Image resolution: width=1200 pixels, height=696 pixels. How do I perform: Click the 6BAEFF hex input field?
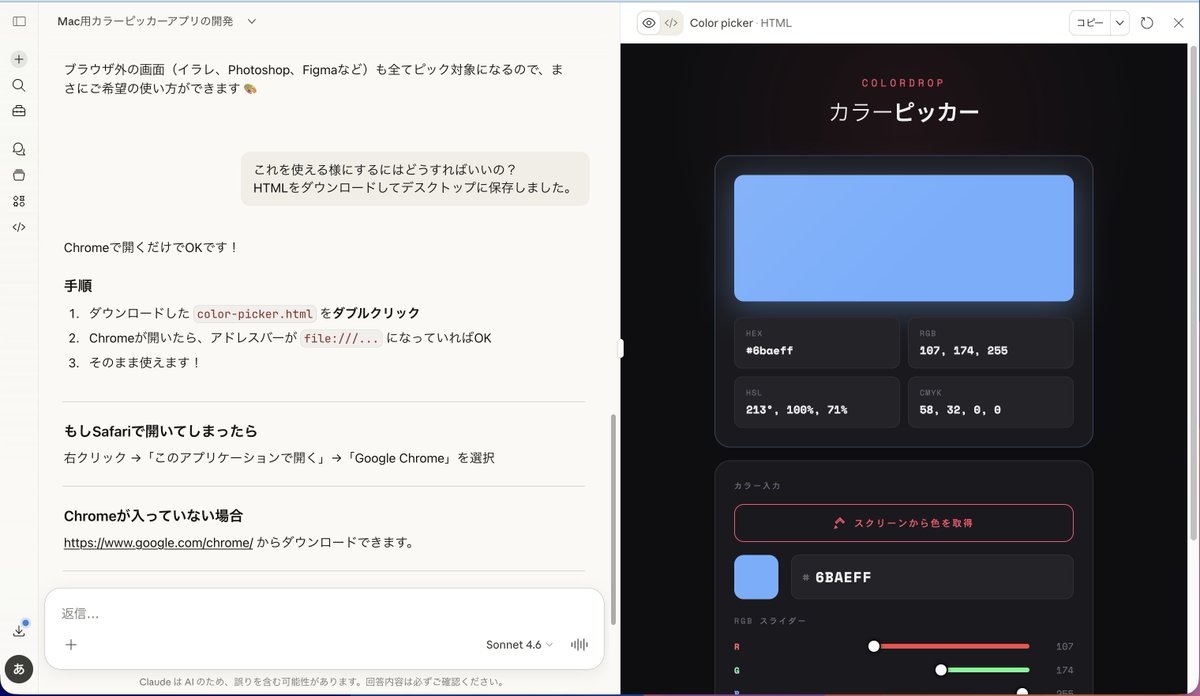click(932, 577)
